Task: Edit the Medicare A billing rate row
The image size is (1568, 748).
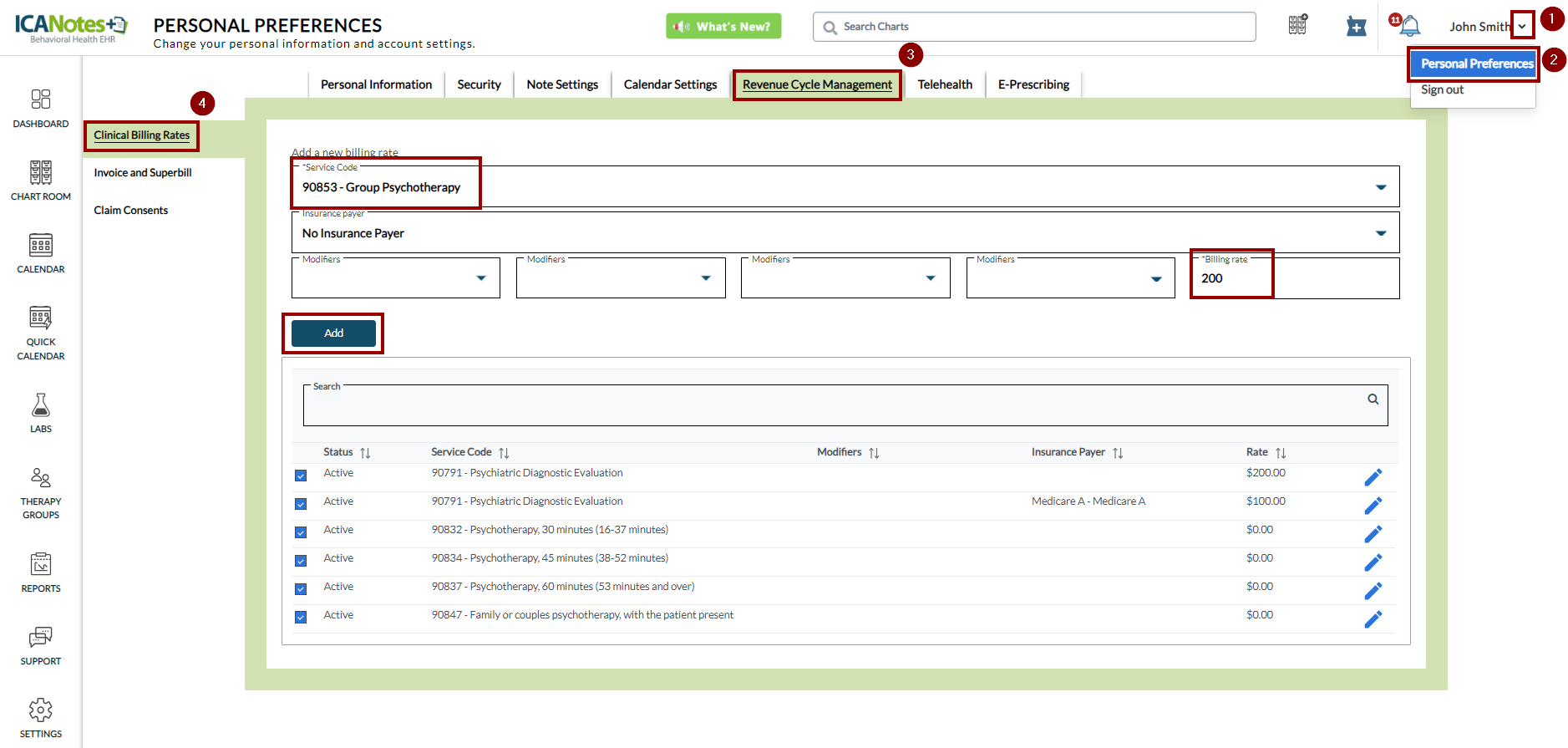Action: 1373,506
